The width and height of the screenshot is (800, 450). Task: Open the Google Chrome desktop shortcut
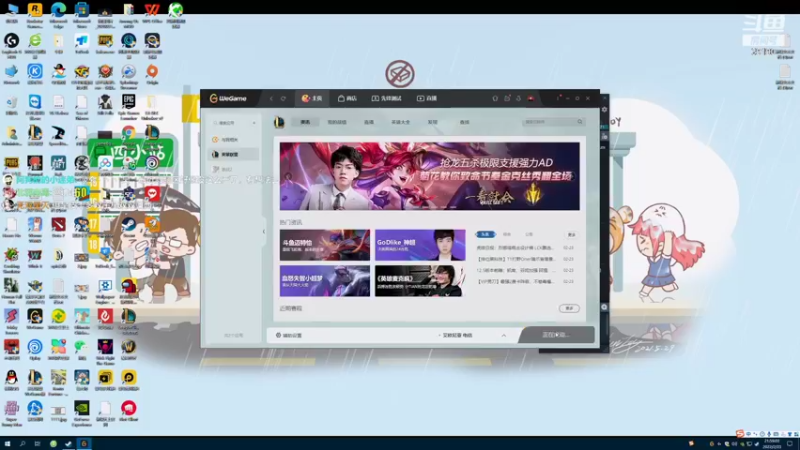(x=129, y=133)
